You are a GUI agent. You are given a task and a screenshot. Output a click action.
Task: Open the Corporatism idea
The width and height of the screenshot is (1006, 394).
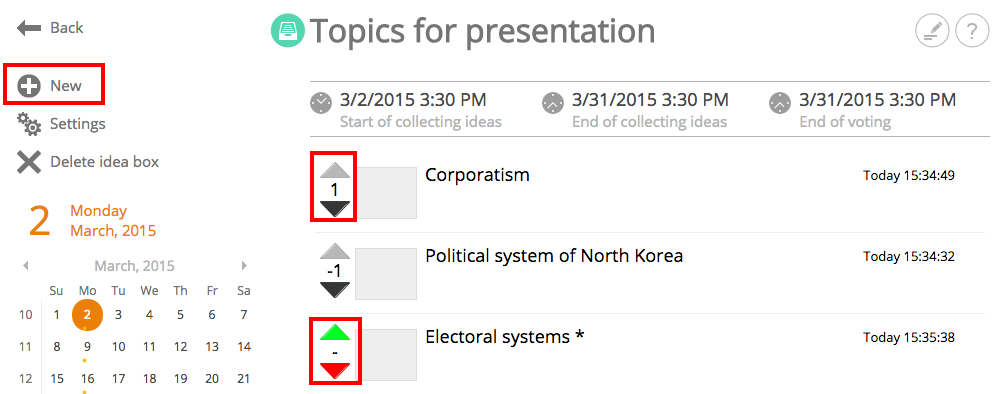[x=477, y=175]
